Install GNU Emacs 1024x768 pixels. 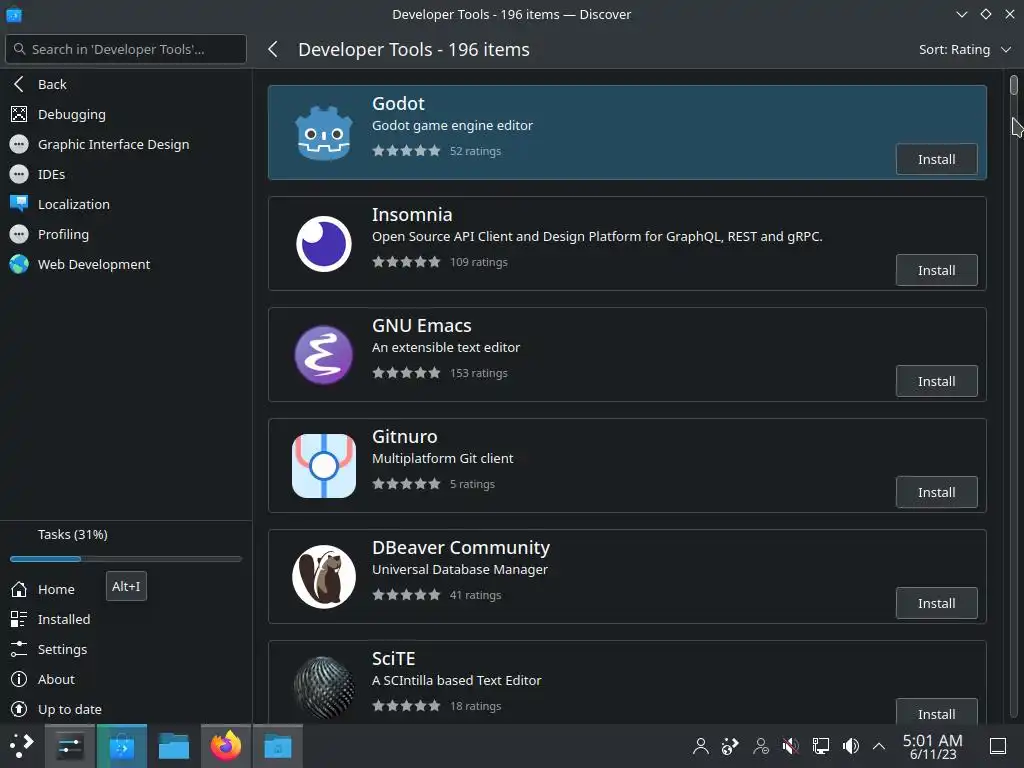click(x=936, y=381)
